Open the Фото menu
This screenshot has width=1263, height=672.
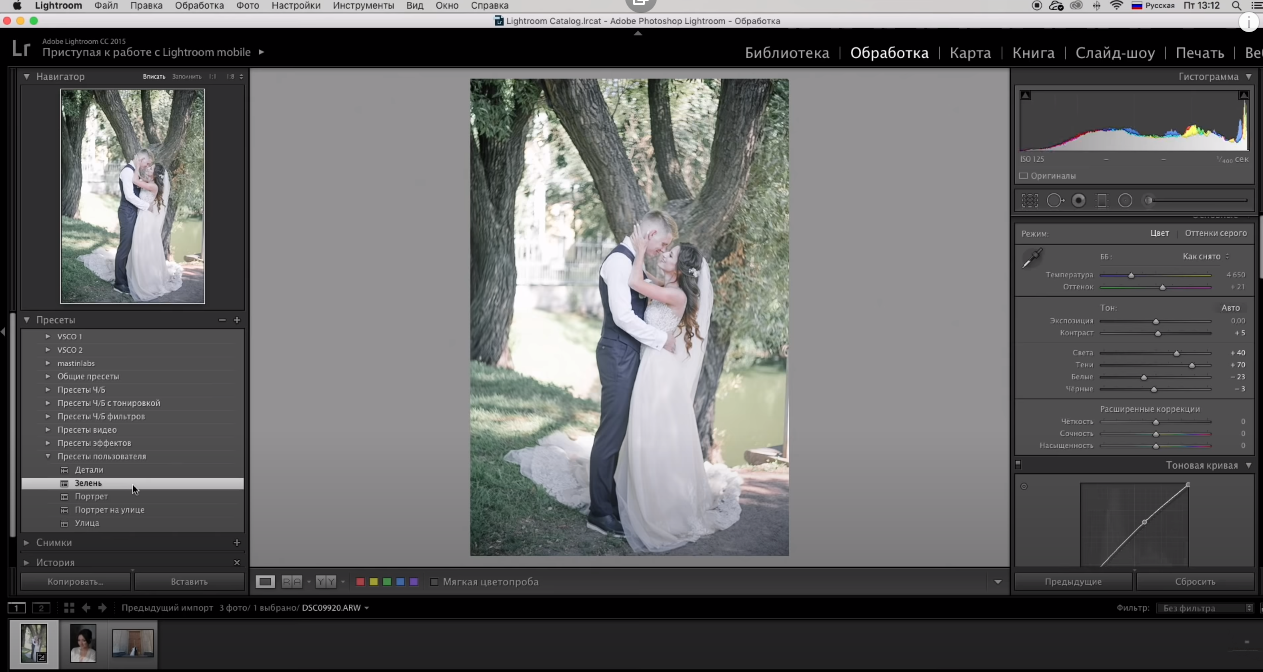tap(247, 6)
